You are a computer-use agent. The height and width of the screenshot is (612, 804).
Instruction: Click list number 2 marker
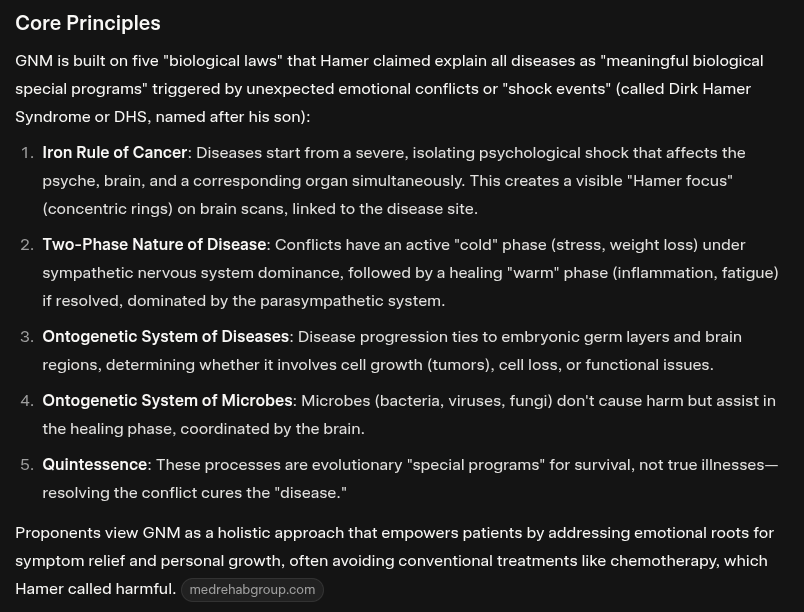[27, 245]
